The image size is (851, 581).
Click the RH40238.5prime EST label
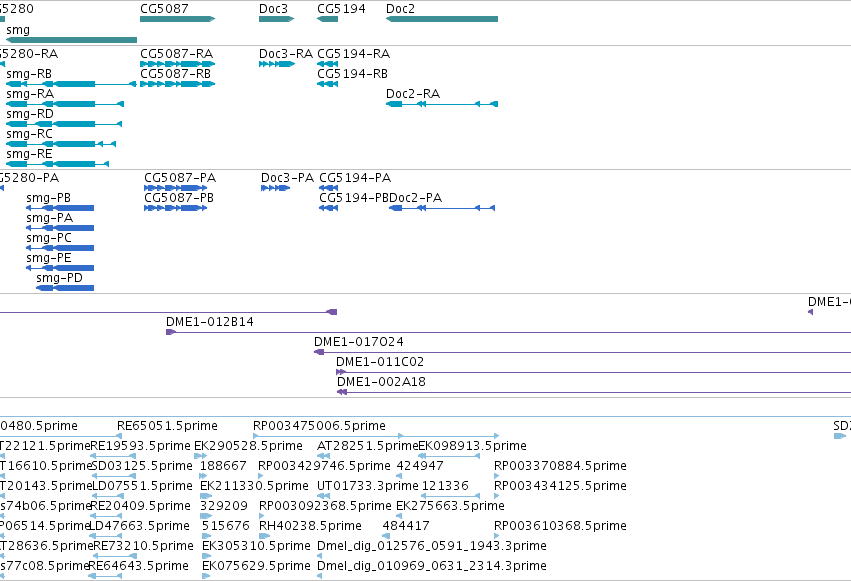(310, 526)
